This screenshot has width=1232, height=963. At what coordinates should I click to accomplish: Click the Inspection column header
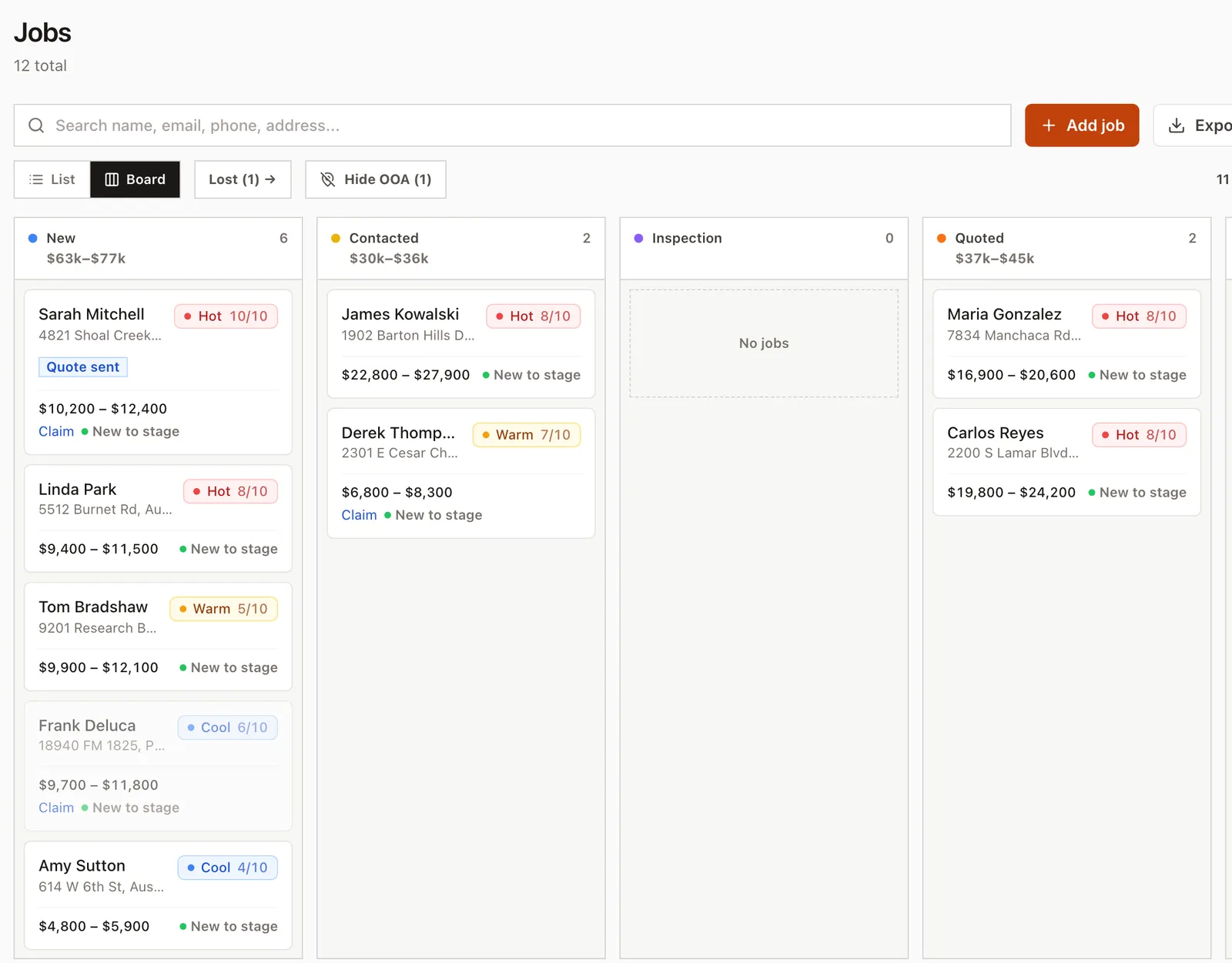tap(764, 248)
